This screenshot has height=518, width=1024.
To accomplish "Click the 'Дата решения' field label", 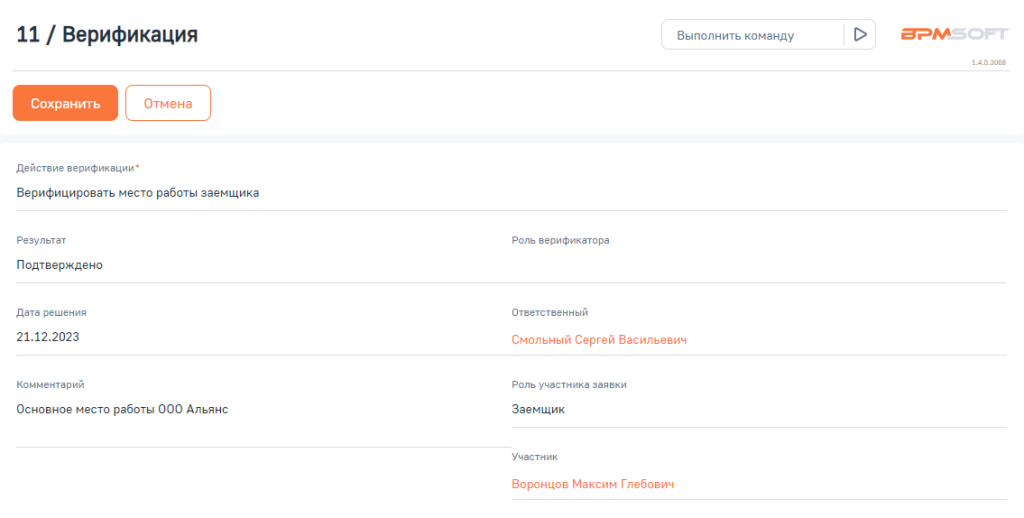I will point(51,312).
